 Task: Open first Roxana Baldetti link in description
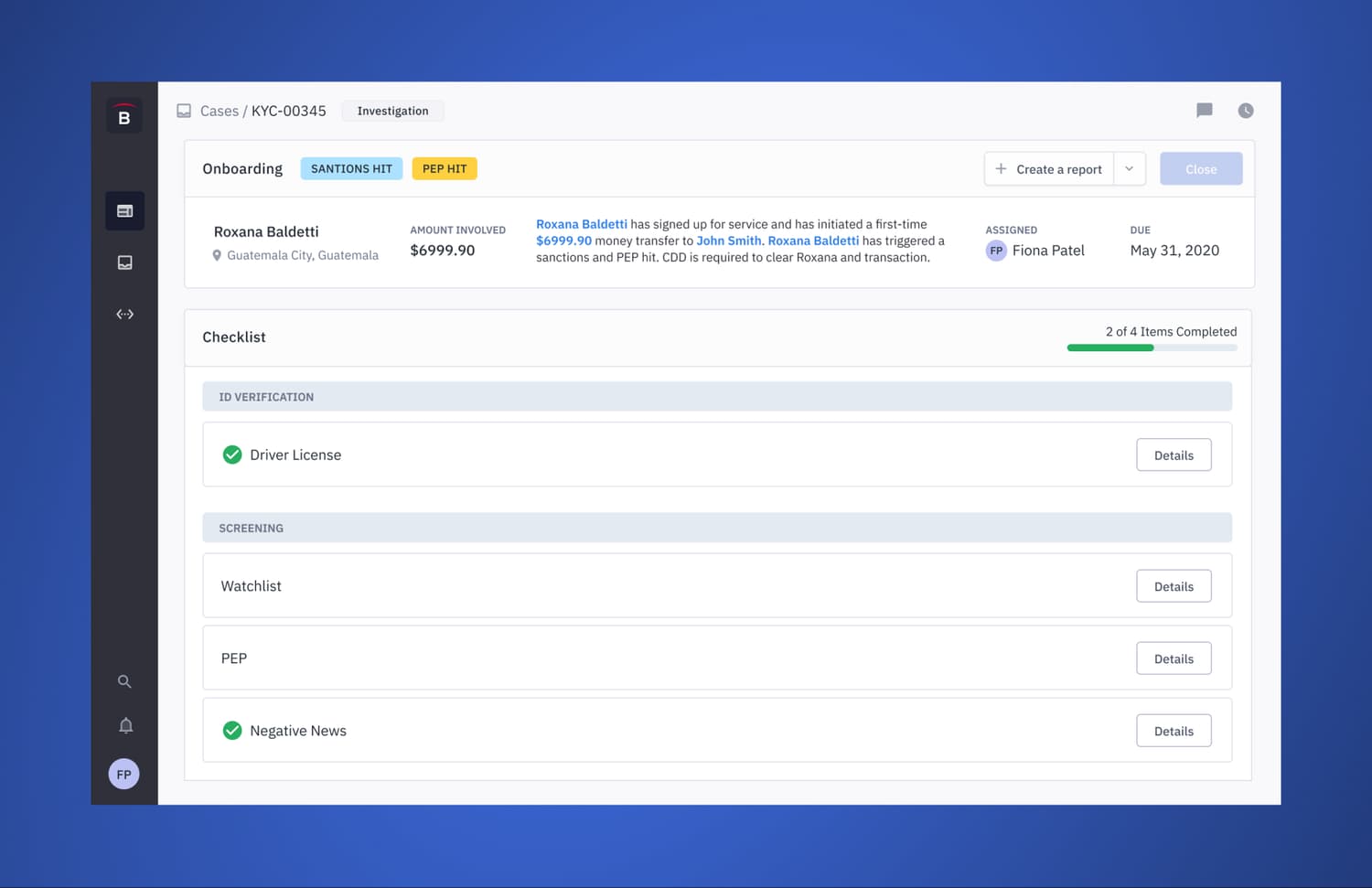coord(582,224)
